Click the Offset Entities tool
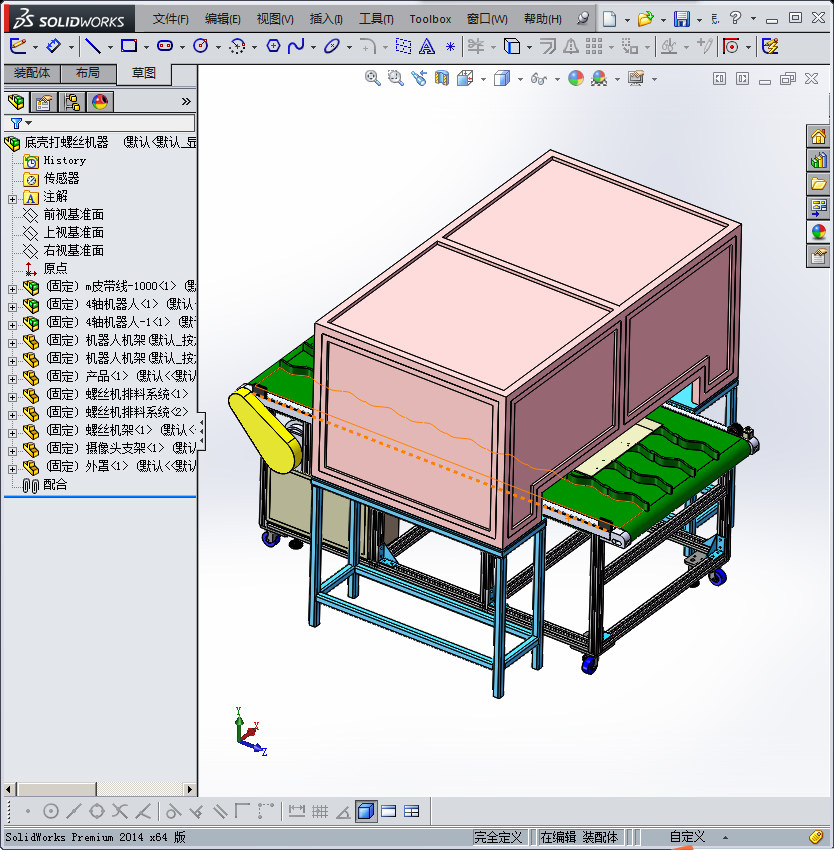Viewport: 834px width, 850px height. coord(547,47)
